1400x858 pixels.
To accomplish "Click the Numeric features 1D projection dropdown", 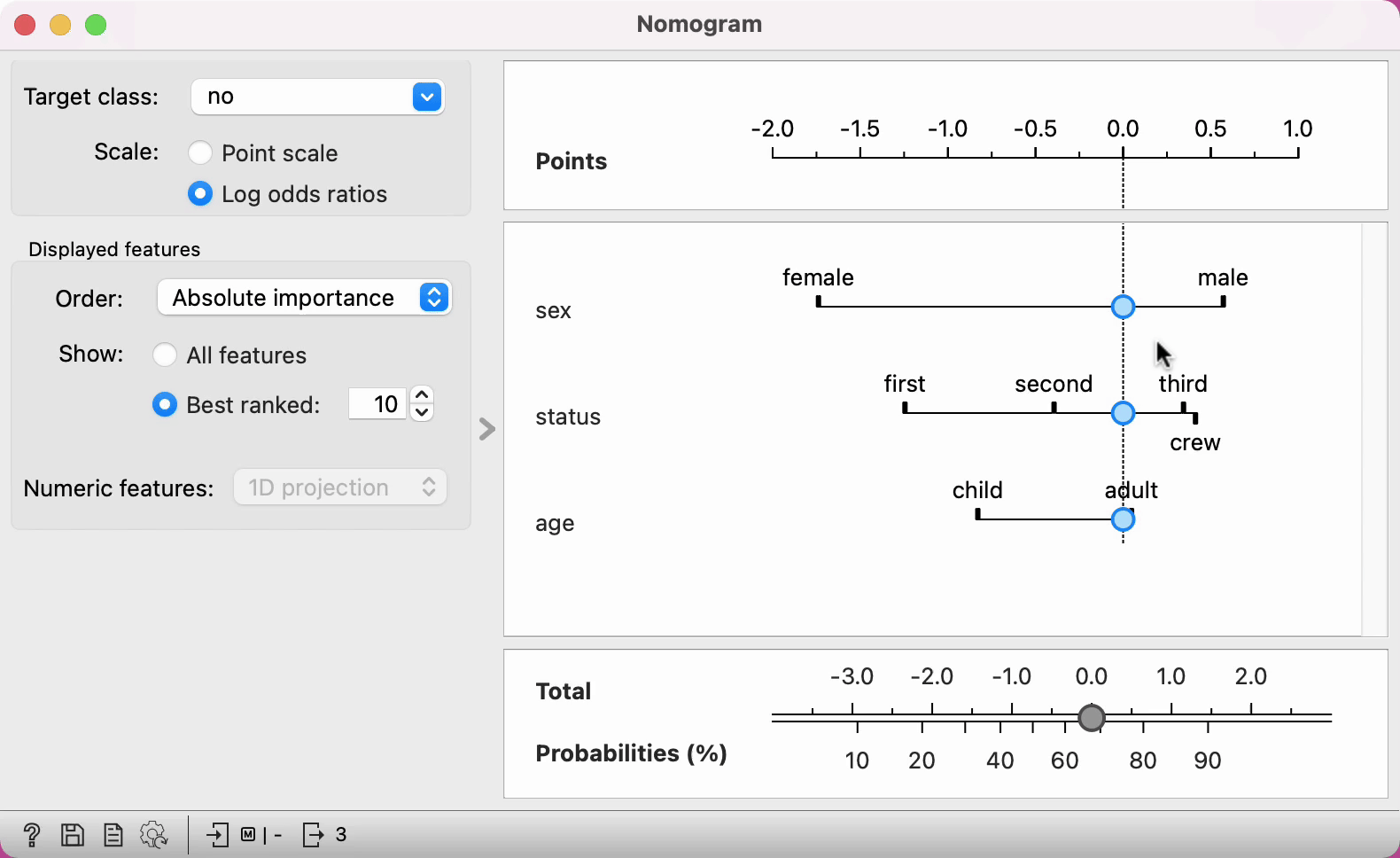I will pyautogui.click(x=340, y=487).
